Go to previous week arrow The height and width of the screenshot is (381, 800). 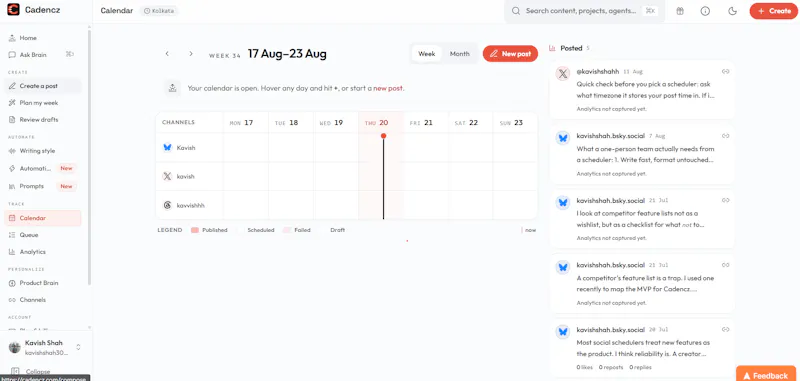click(x=167, y=54)
